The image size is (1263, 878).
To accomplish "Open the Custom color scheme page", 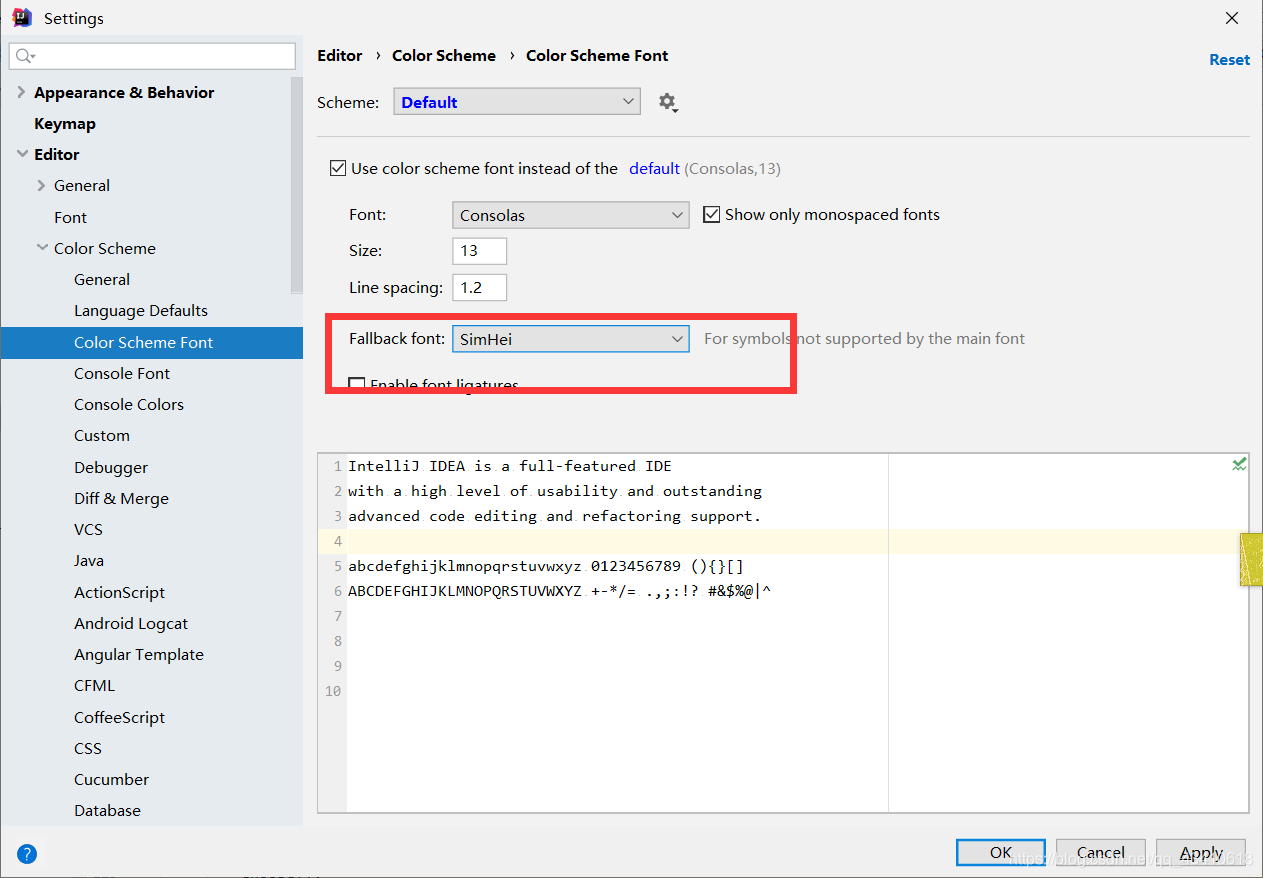I will click(x=102, y=435).
